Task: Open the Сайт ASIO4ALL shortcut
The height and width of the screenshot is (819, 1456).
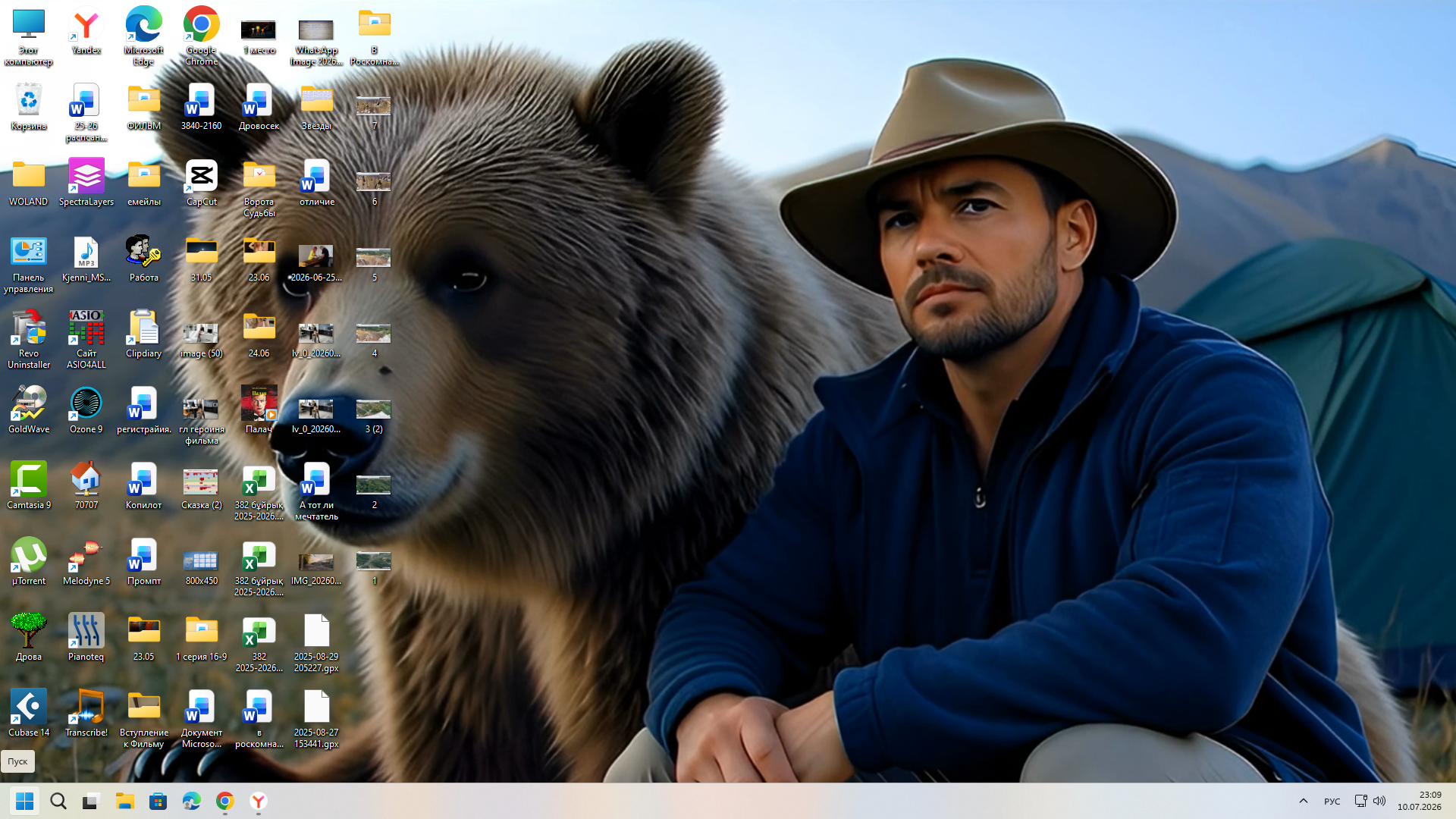Action: coord(86,339)
